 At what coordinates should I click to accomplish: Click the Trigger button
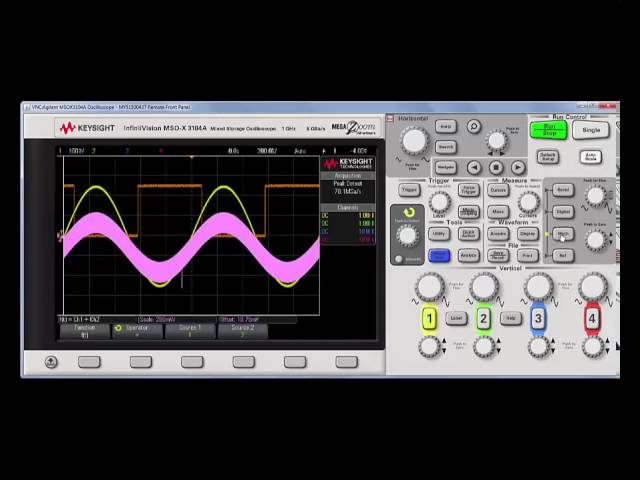click(x=409, y=190)
